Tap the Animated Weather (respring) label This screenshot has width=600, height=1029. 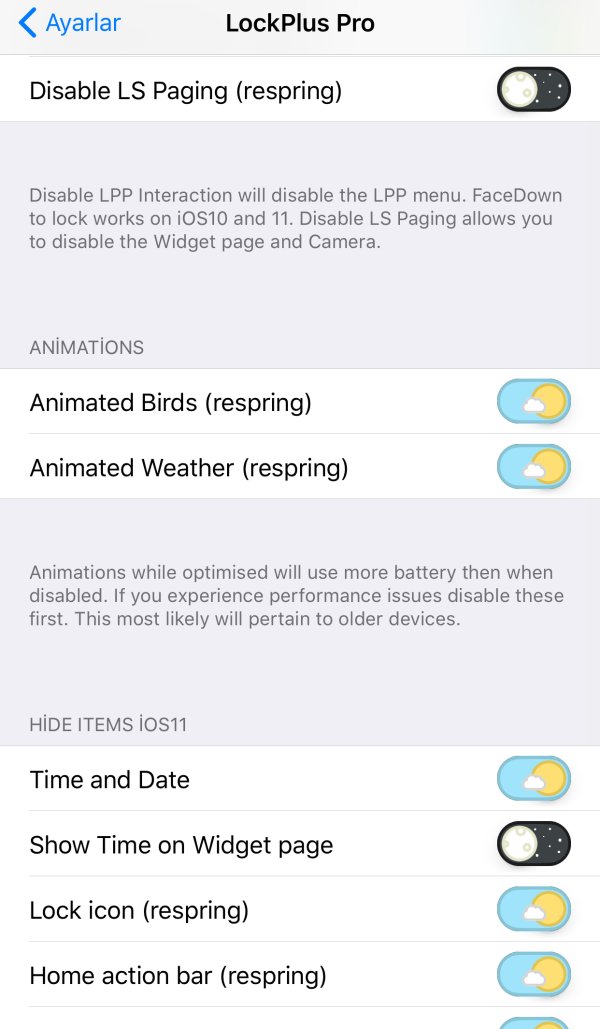(x=189, y=468)
